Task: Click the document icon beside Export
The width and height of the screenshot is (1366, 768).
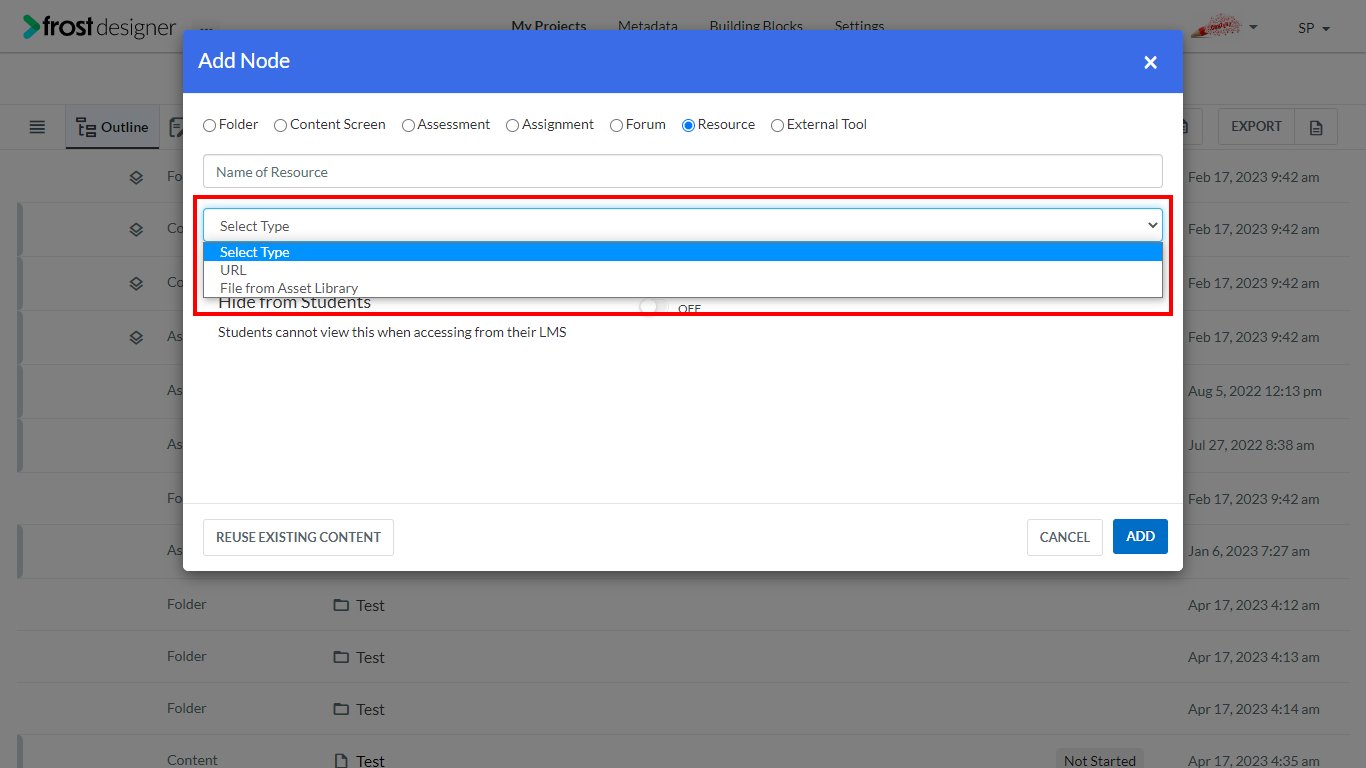Action: pos(1316,127)
